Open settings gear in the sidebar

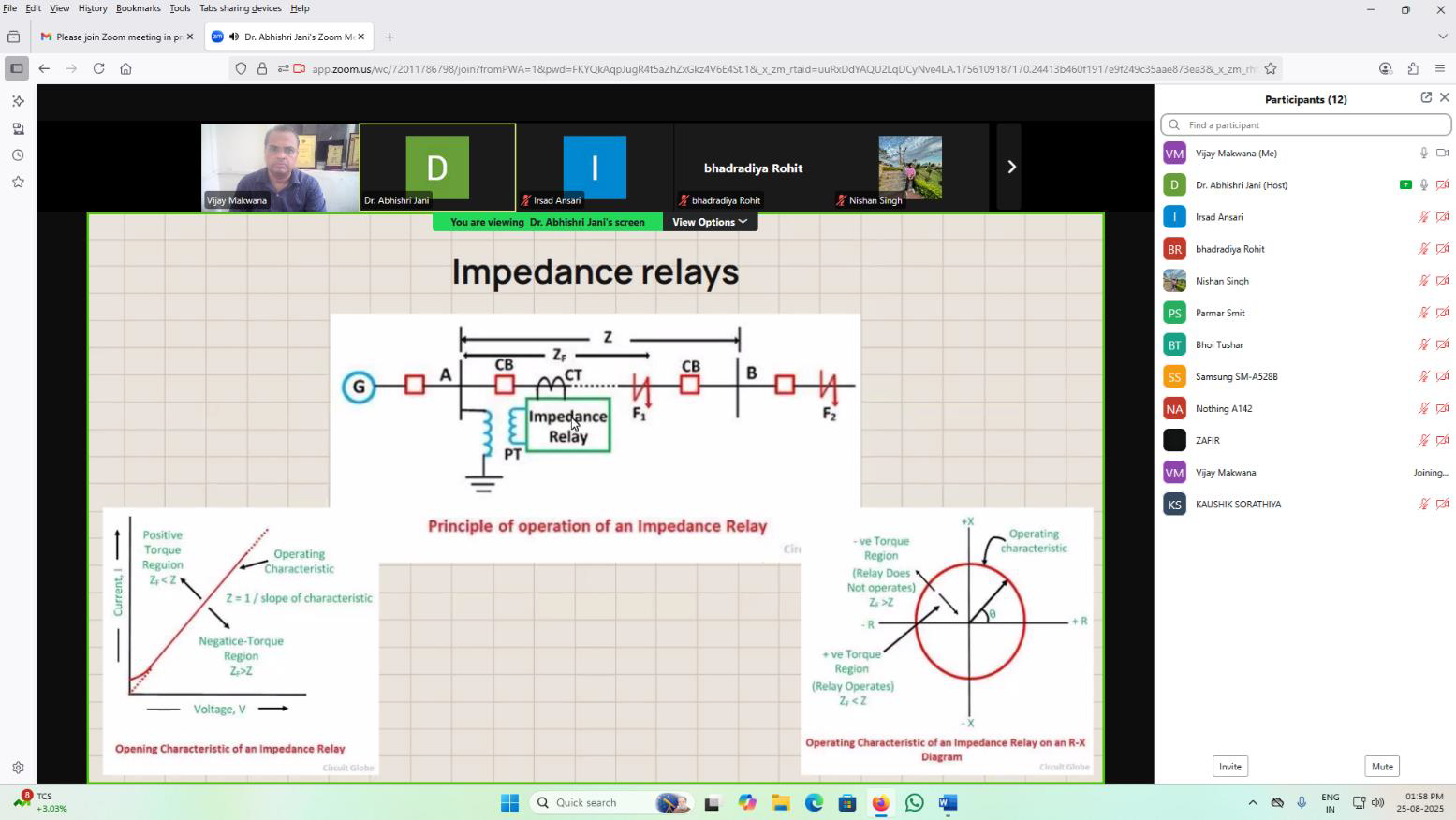pos(18,768)
